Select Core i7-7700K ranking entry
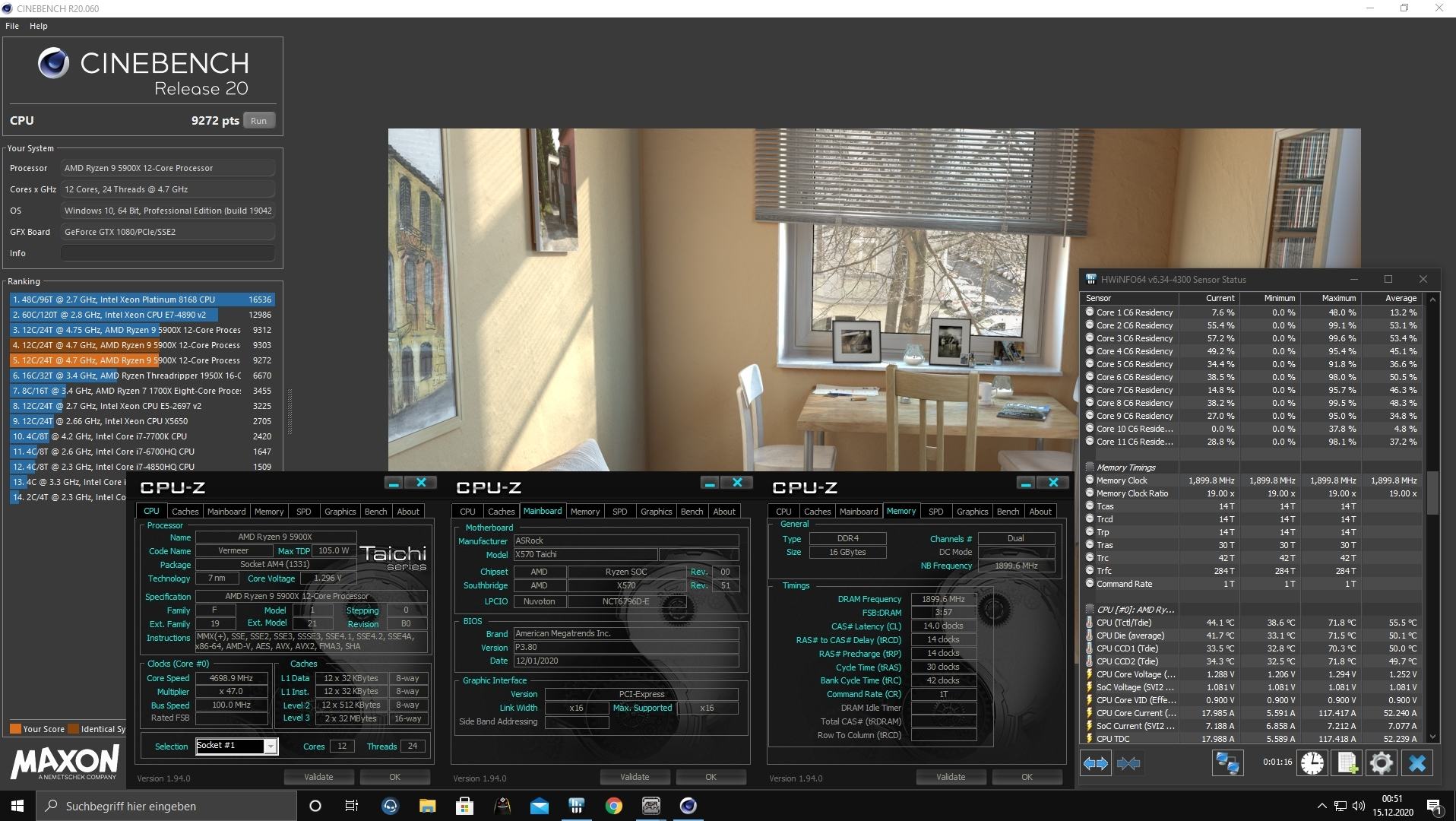The width and height of the screenshot is (1456, 821). click(141, 436)
